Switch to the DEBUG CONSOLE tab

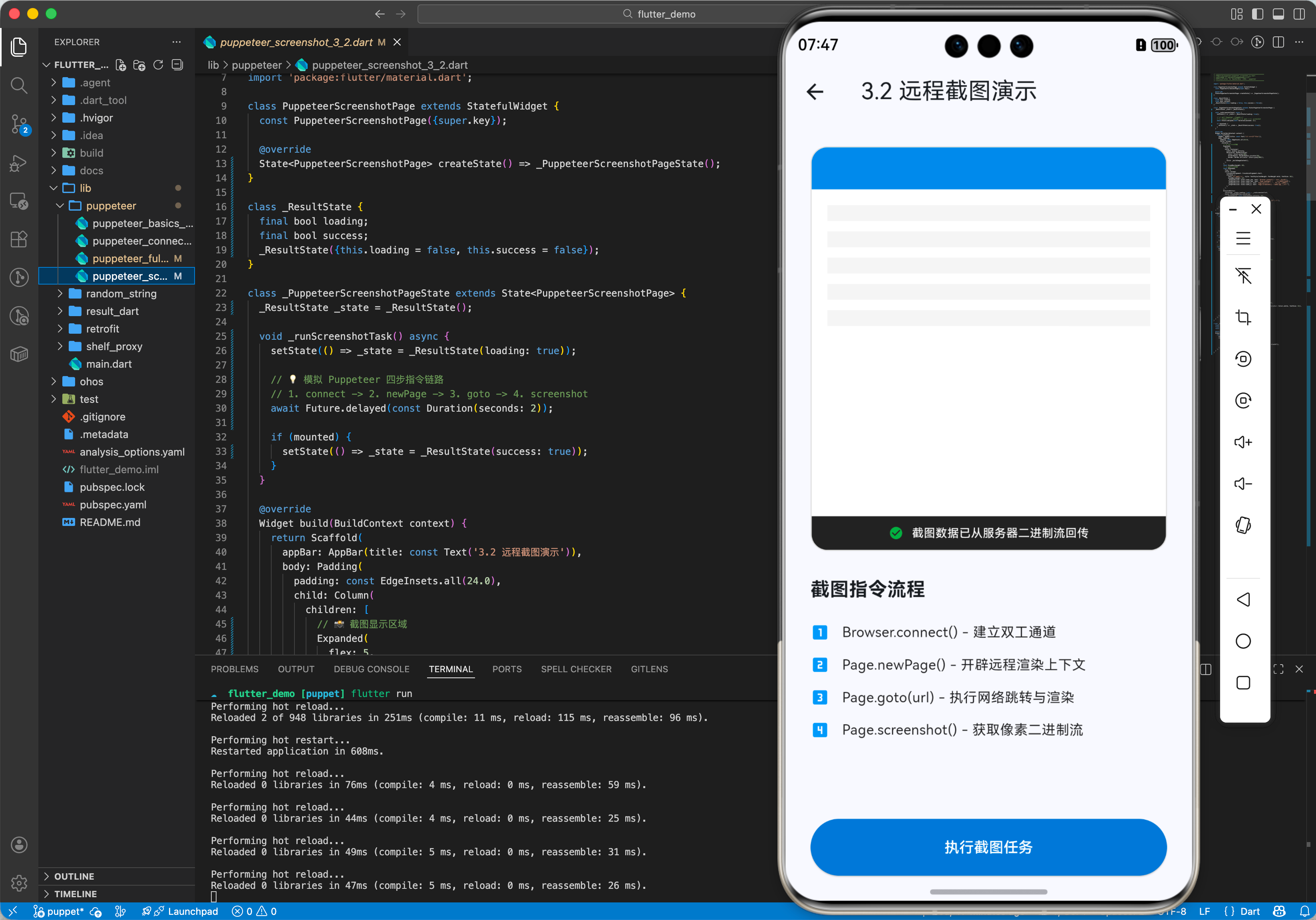coord(372,669)
